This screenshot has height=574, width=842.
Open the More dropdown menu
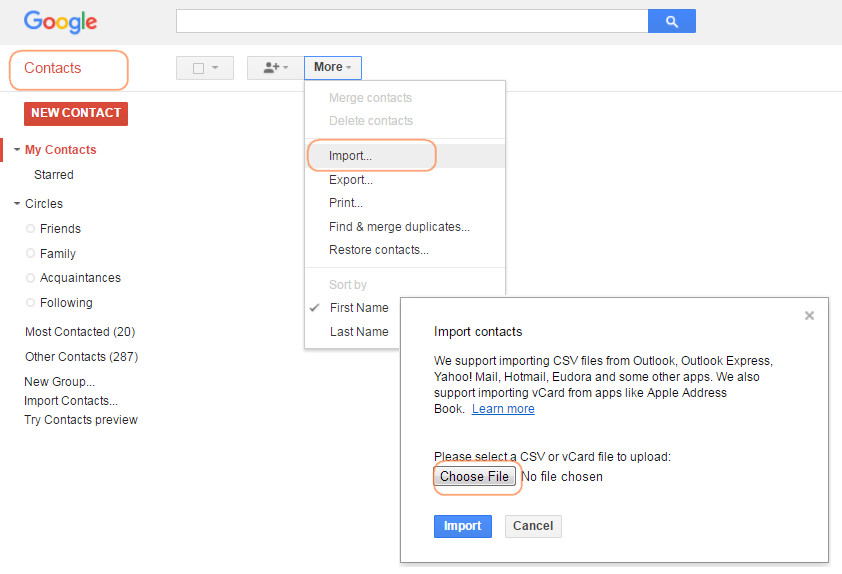pyautogui.click(x=332, y=68)
